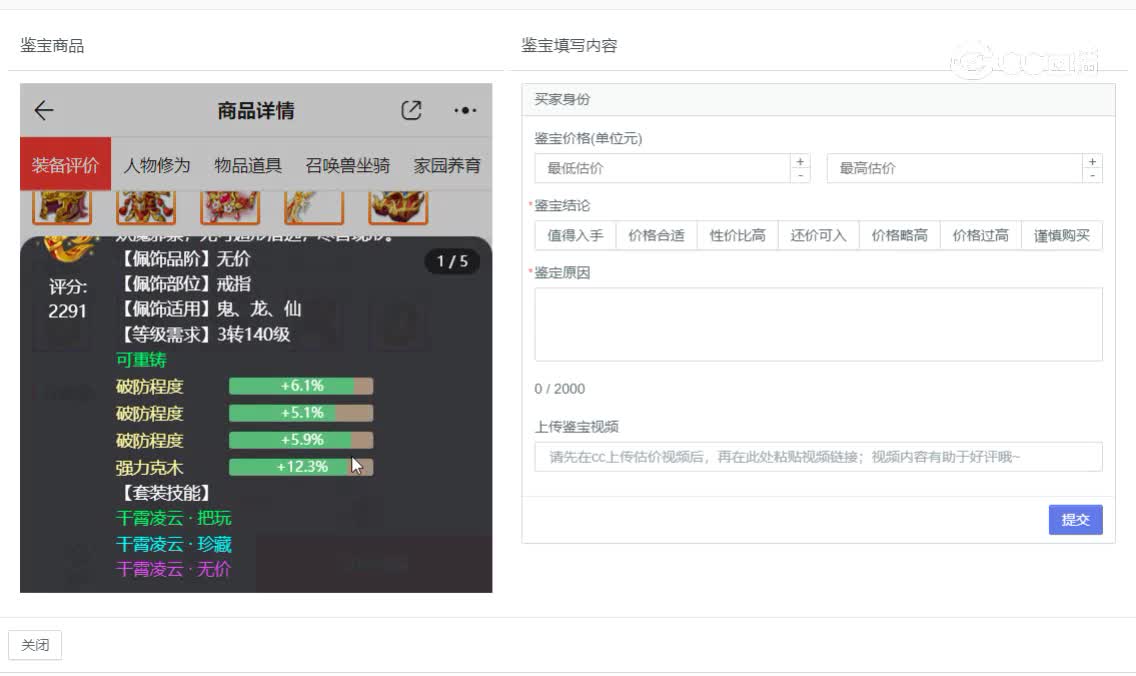Decrease 最高估价 with minus stepper
The height and width of the screenshot is (676, 1136).
[x=1092, y=175]
